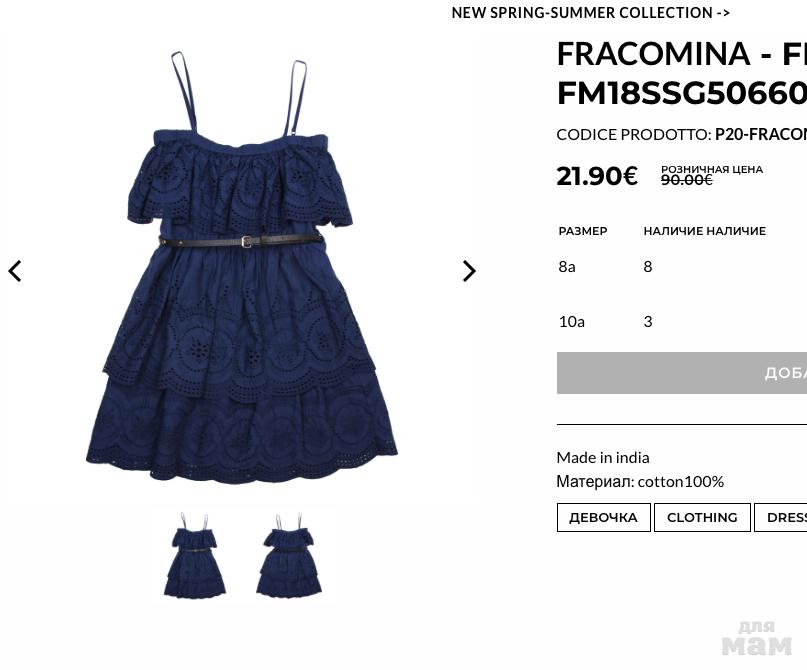807x670 pixels.
Task: Click the main blue dress image
Action: [x=241, y=268]
